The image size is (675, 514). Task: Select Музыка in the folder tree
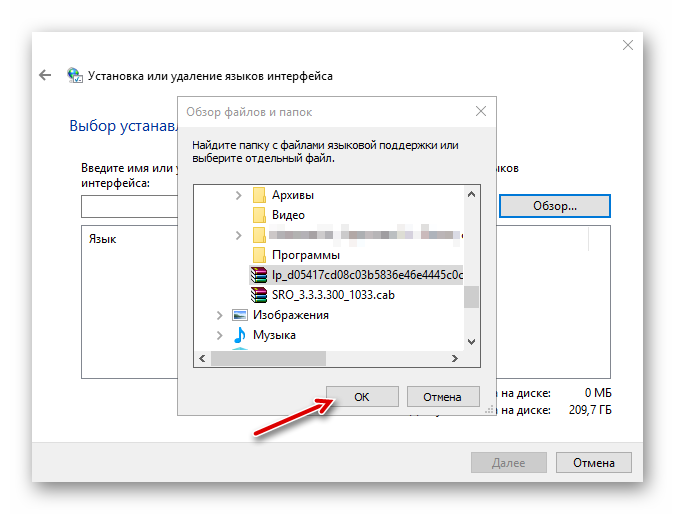(x=274, y=335)
